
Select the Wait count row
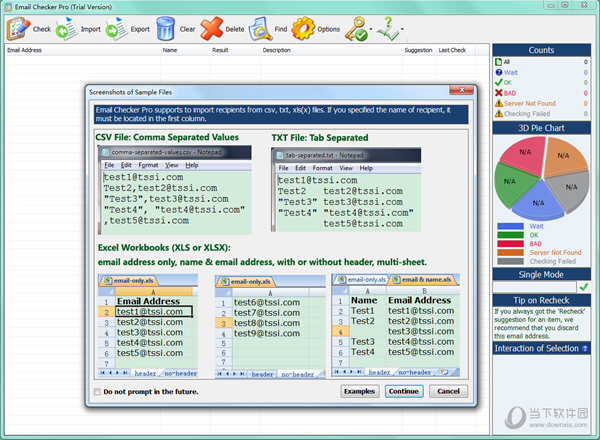pos(541,72)
